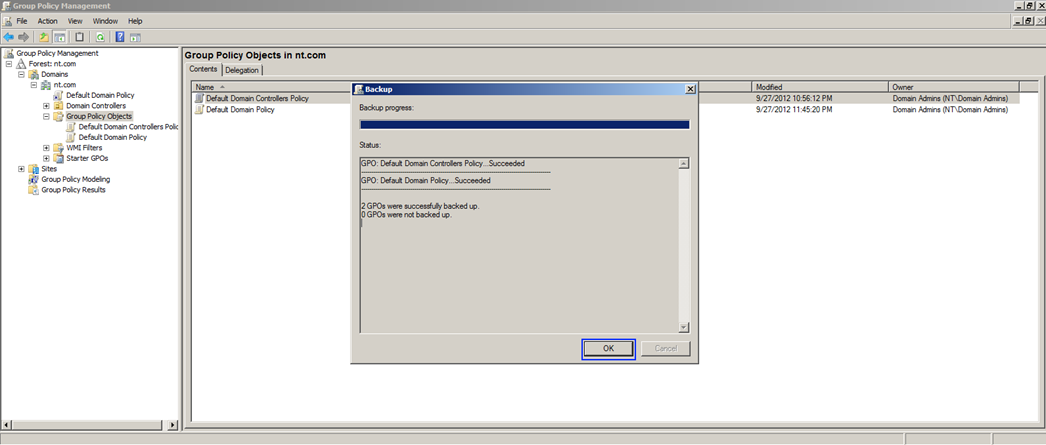Click the clipboard icon in the toolbar
The width and height of the screenshot is (1046, 445).
click(79, 37)
